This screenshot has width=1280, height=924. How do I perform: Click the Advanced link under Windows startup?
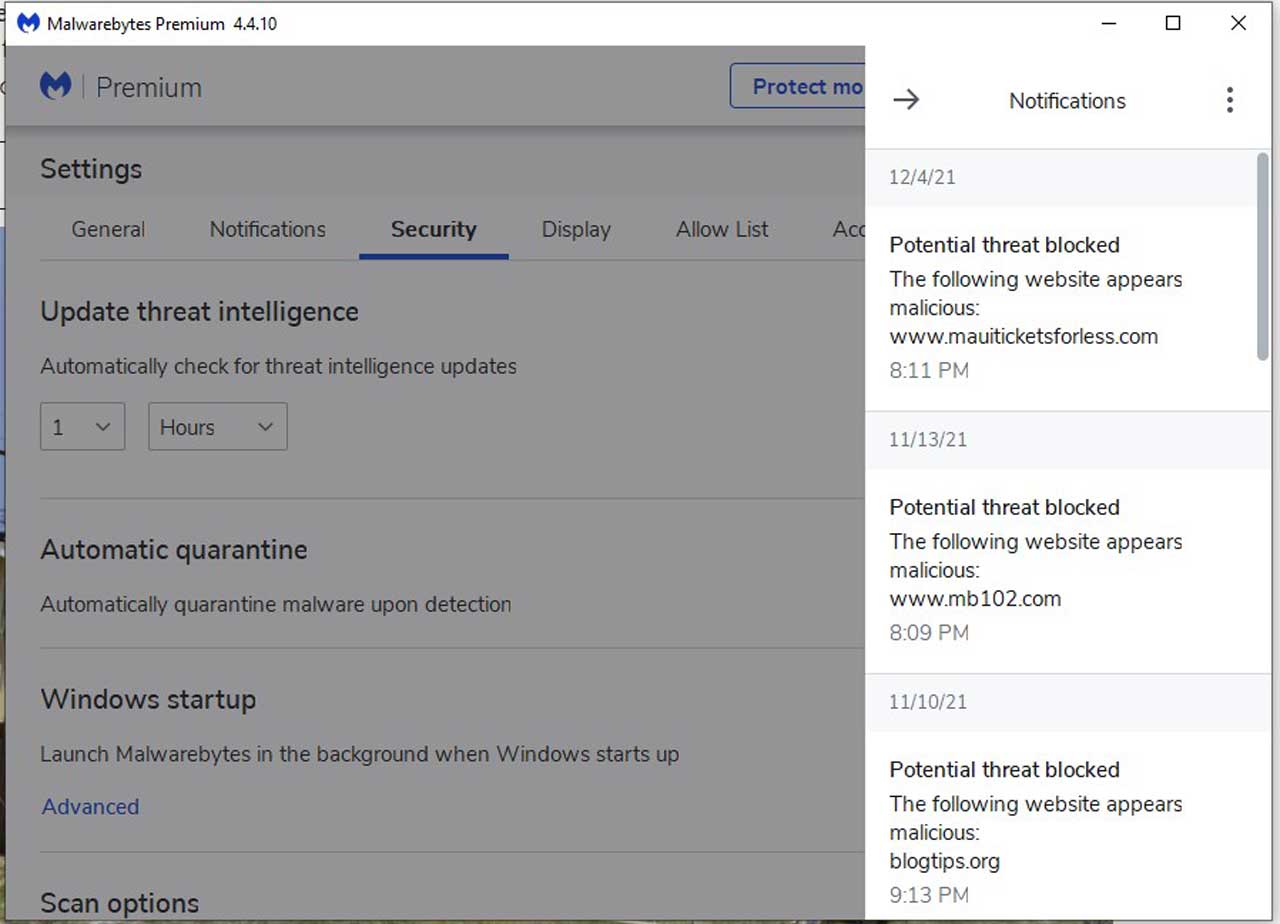tap(89, 806)
